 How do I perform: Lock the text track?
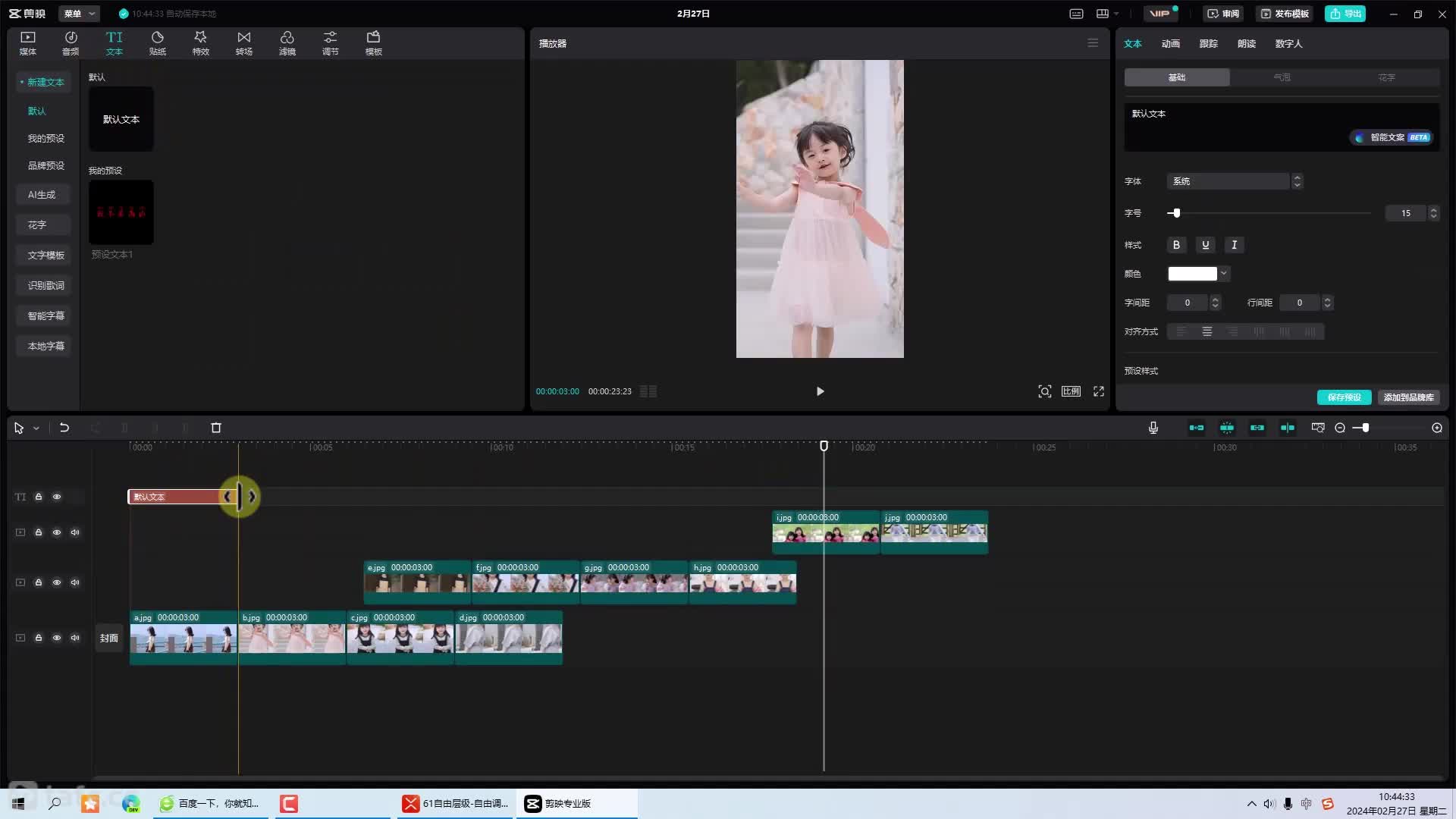tap(39, 497)
